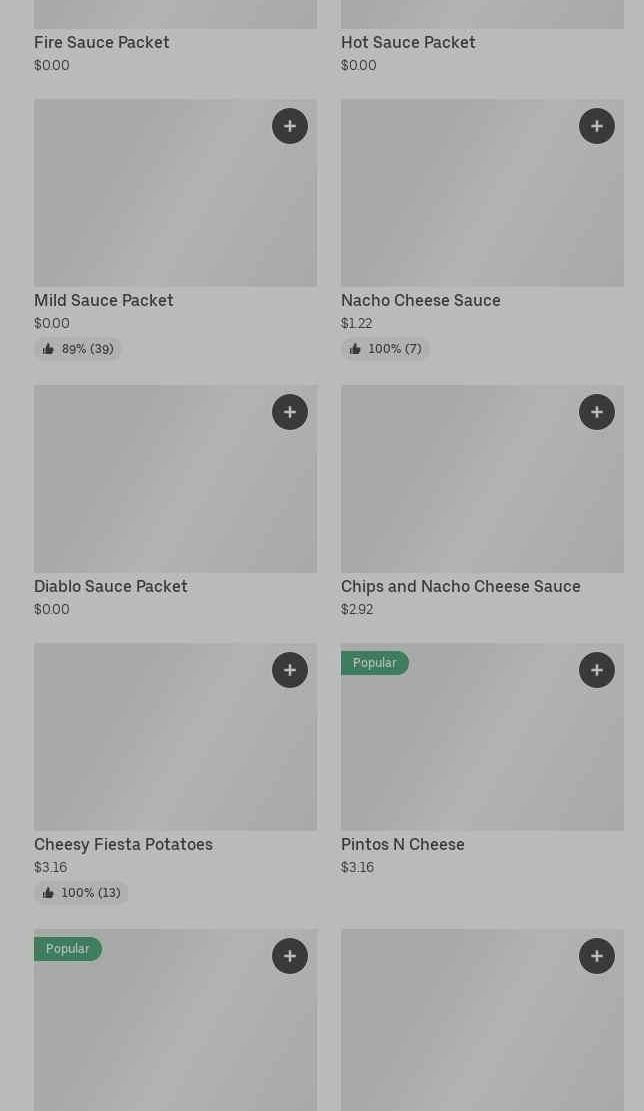Add Cheesy Fiesta Potatoes to cart
This screenshot has width=644, height=1111.
pyautogui.click(x=290, y=670)
